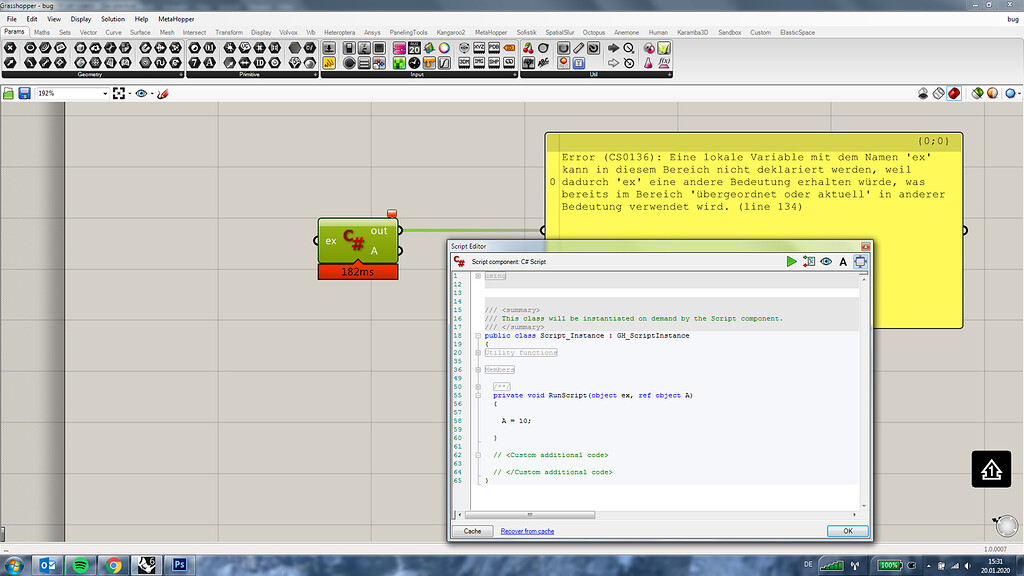
Task: Run the C# script with the green play button
Action: [792, 261]
